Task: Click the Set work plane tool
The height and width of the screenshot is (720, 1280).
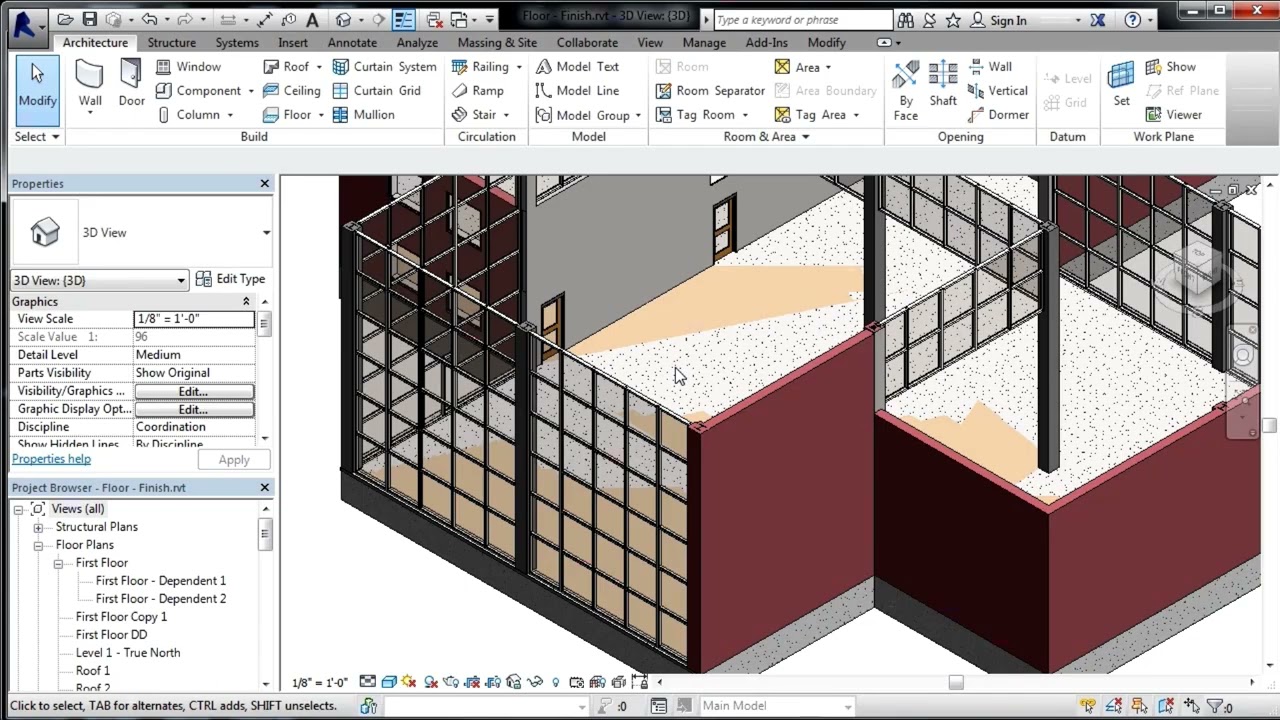Action: tap(1121, 84)
